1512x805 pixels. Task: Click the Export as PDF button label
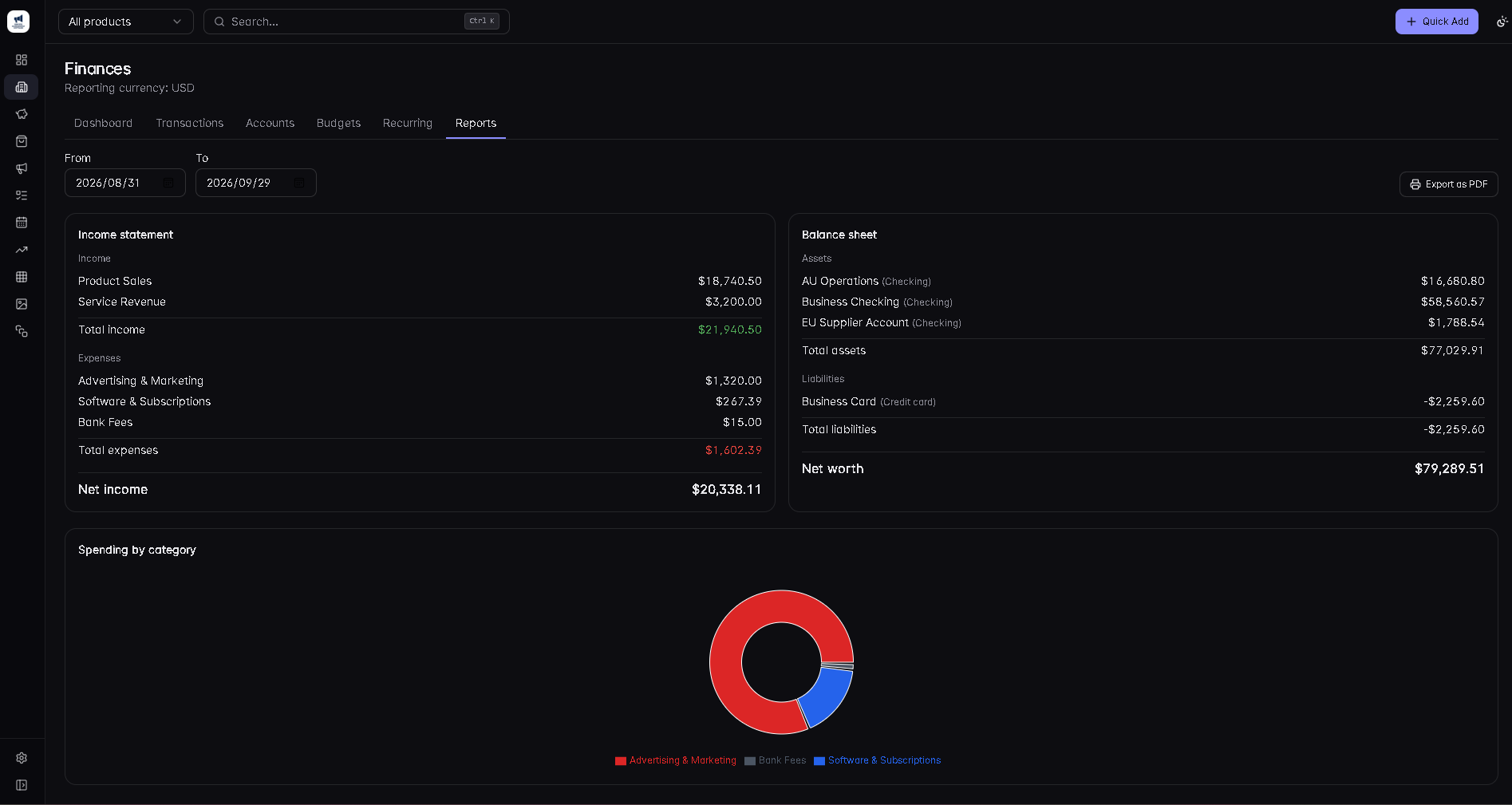pos(1456,184)
